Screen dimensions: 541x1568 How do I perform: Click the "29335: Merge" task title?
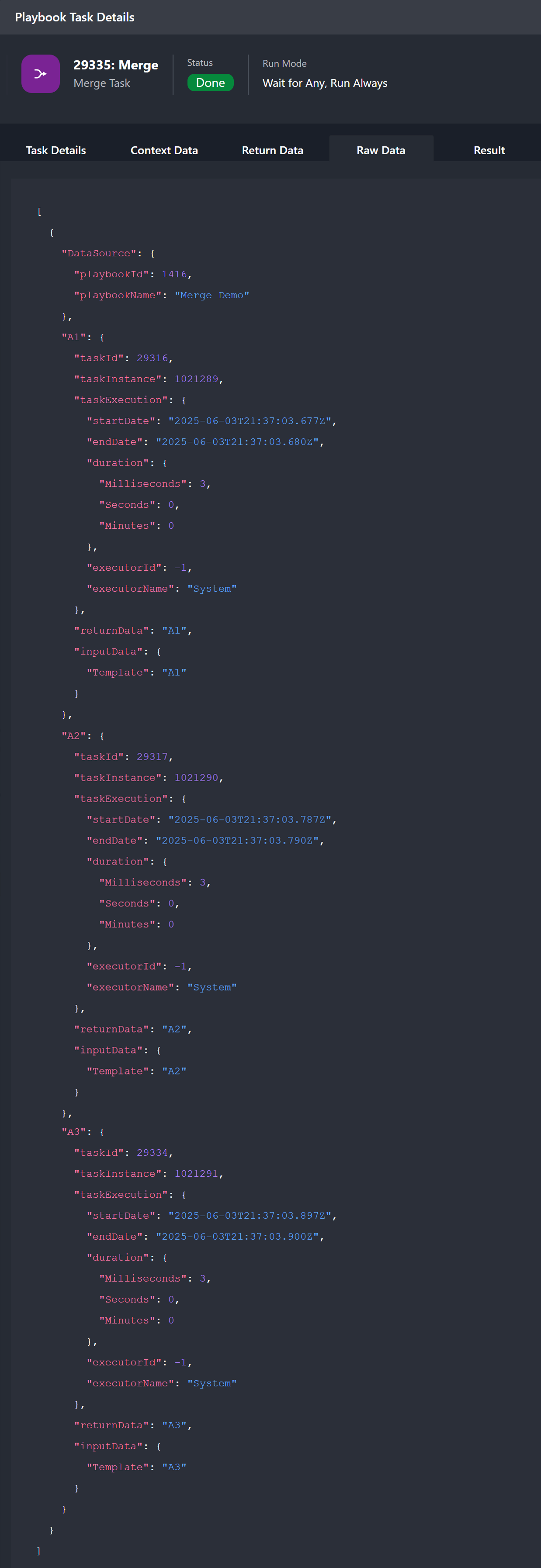point(115,65)
